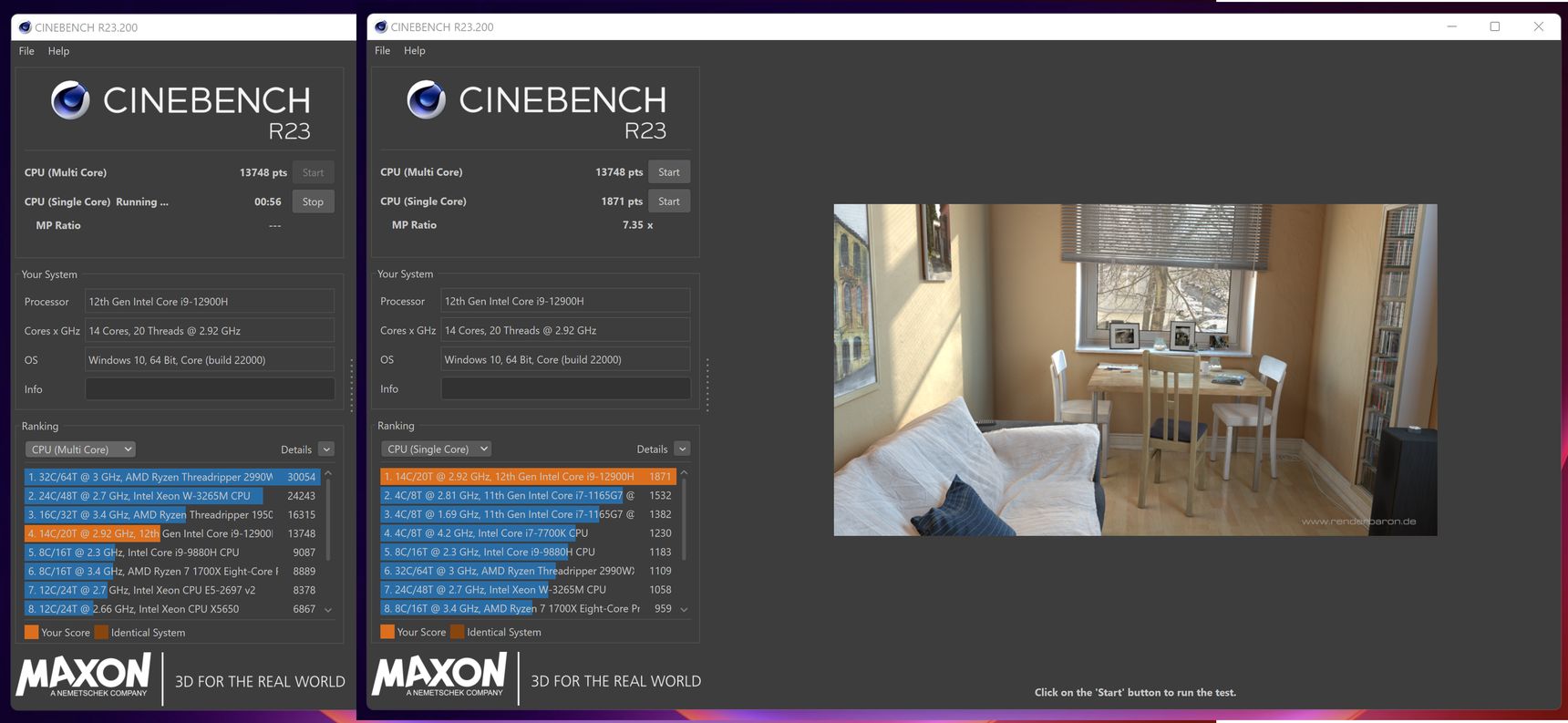Maximize the right Cinebench window
The height and width of the screenshot is (723, 1568).
pyautogui.click(x=1495, y=26)
